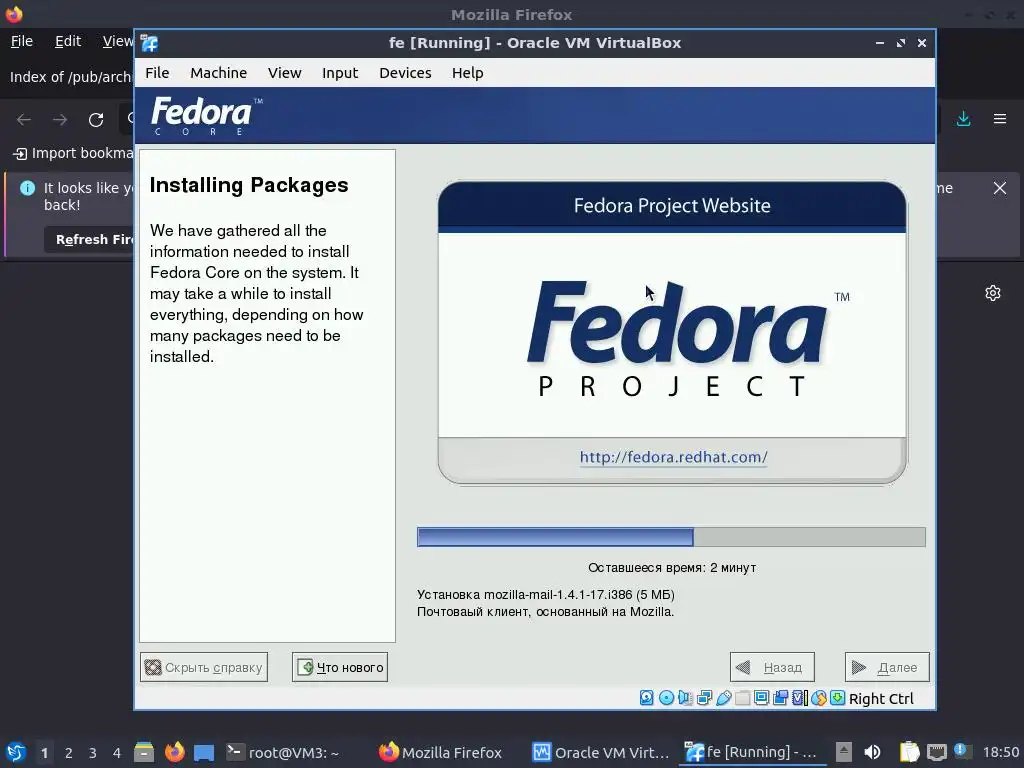Open Firefox Edit menu
This screenshot has height=768, width=1024.
(x=68, y=41)
